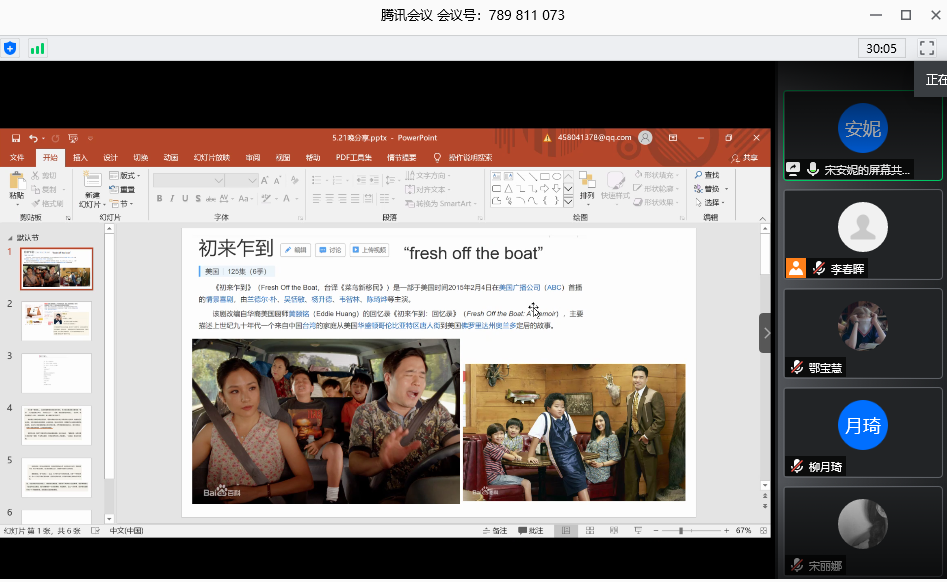Open the Text Direction (文字方向) dropdown
This screenshot has width=947, height=582.
(x=428, y=175)
